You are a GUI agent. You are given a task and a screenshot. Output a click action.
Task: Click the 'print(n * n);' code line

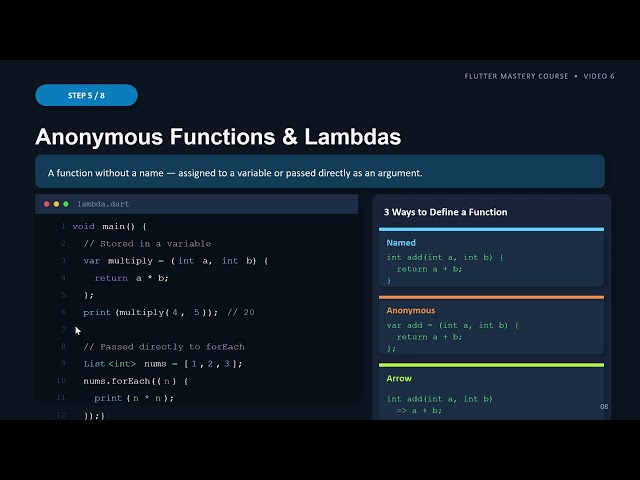pos(134,398)
